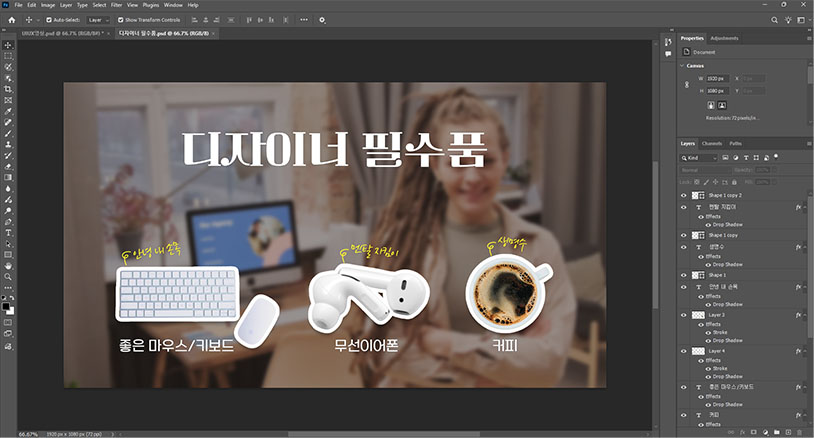Hide the Shape 1 copy 2 layer
The image size is (814, 438).
point(684,196)
